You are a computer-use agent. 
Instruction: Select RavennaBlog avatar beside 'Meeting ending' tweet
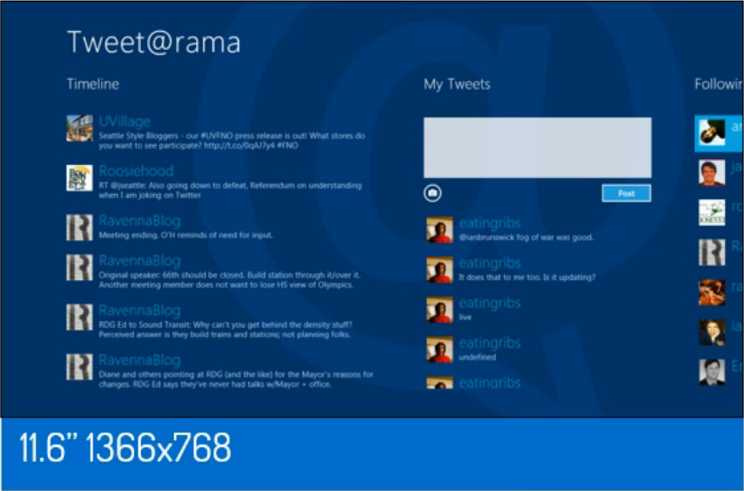tap(79, 227)
